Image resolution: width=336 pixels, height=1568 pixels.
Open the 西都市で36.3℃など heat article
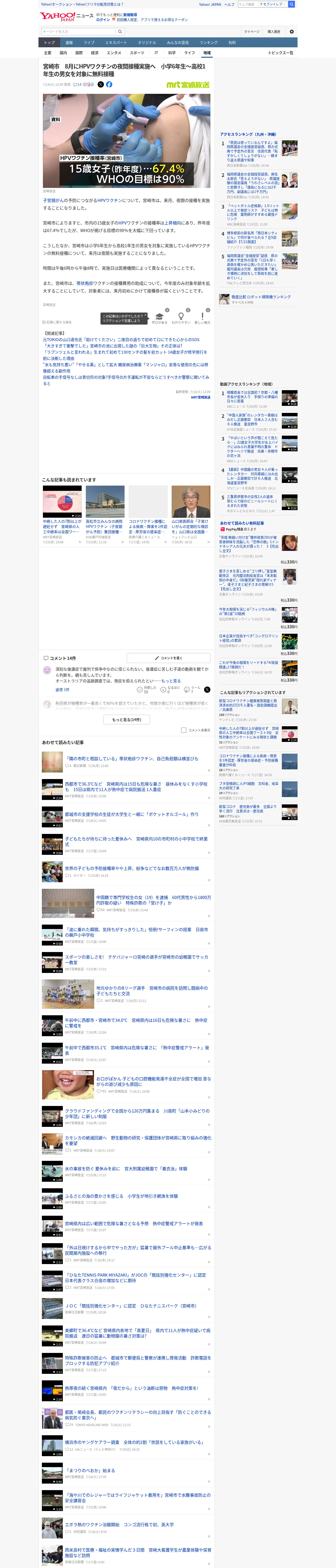tap(136, 786)
